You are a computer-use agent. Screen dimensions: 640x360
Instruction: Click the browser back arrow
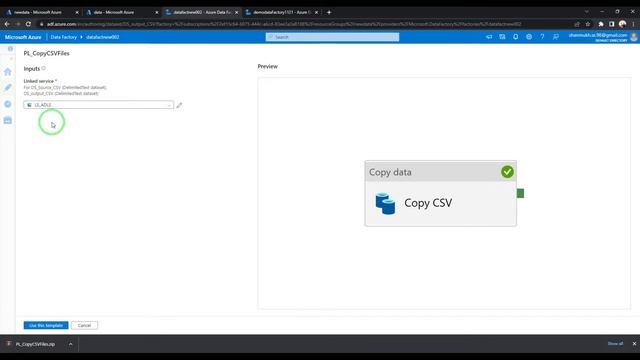pos(7,24)
